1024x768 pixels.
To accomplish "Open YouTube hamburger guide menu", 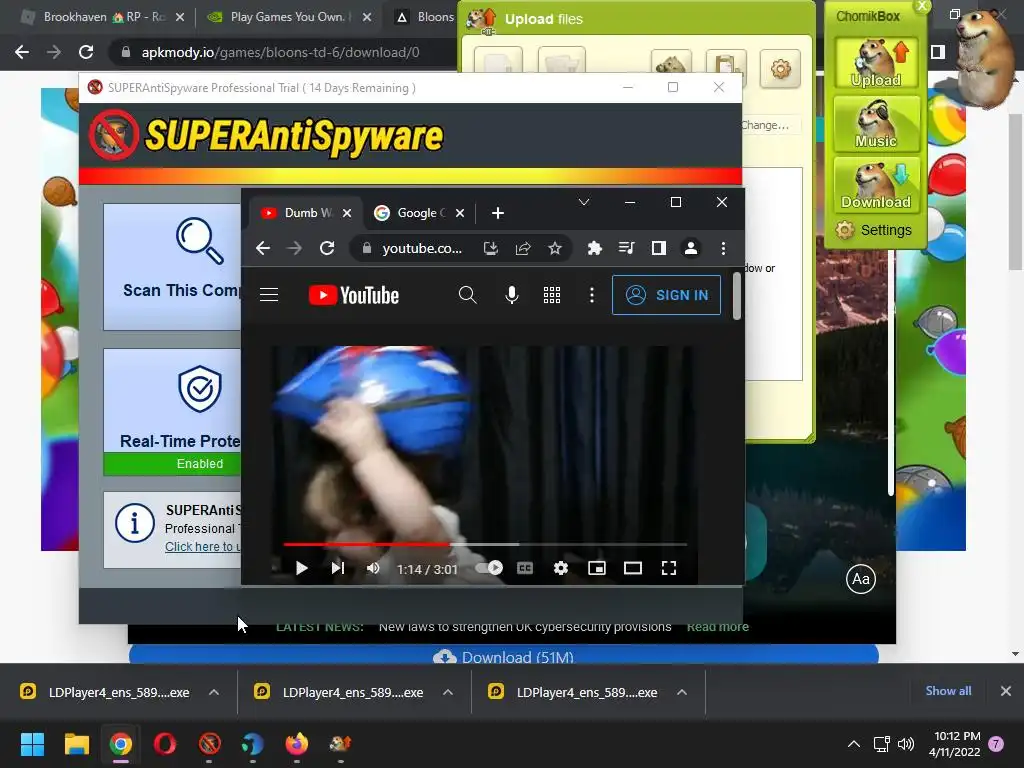I will pos(269,295).
